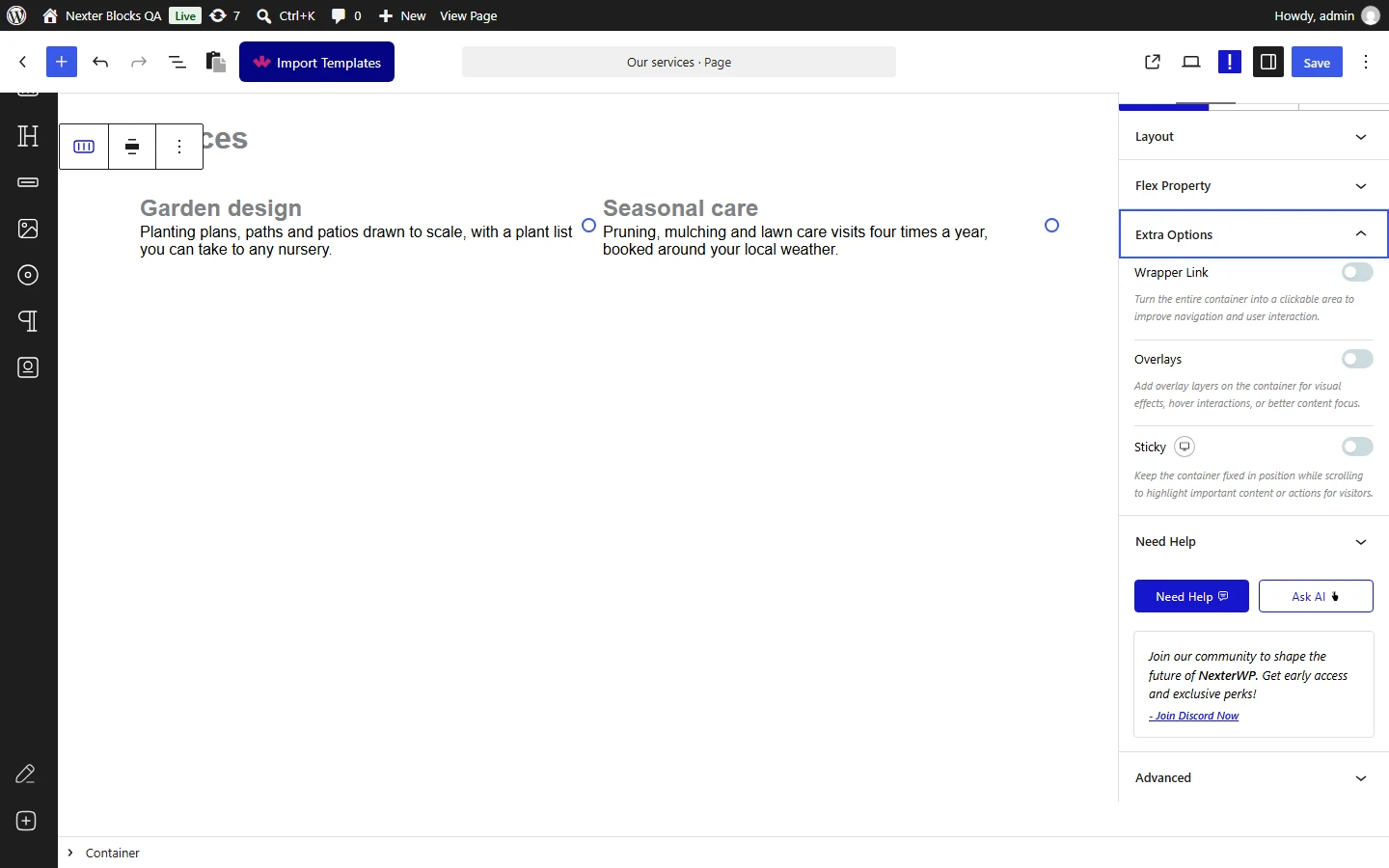Change container alignment in block toolbar
1389x868 pixels.
click(x=132, y=147)
